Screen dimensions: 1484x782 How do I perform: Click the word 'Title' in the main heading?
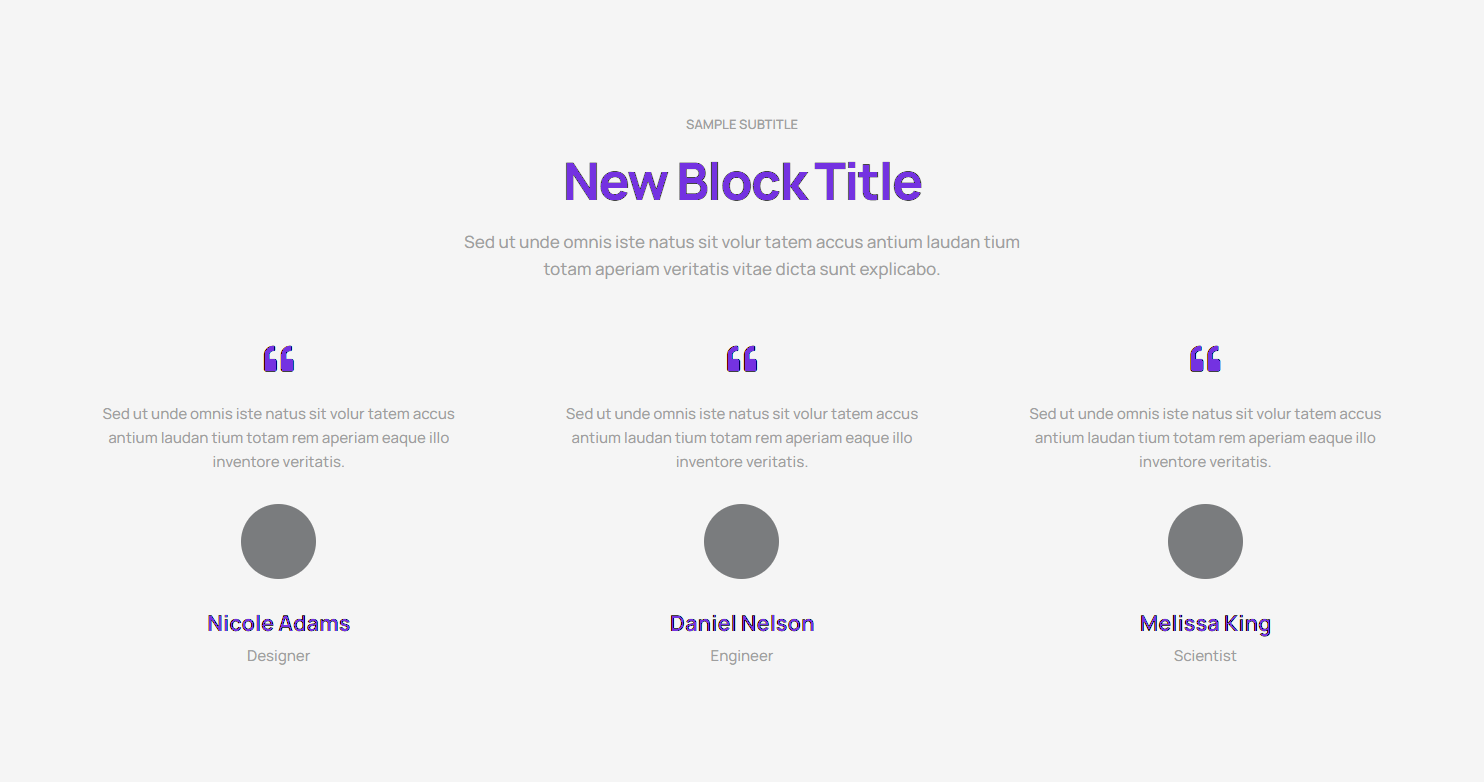pyautogui.click(x=868, y=182)
